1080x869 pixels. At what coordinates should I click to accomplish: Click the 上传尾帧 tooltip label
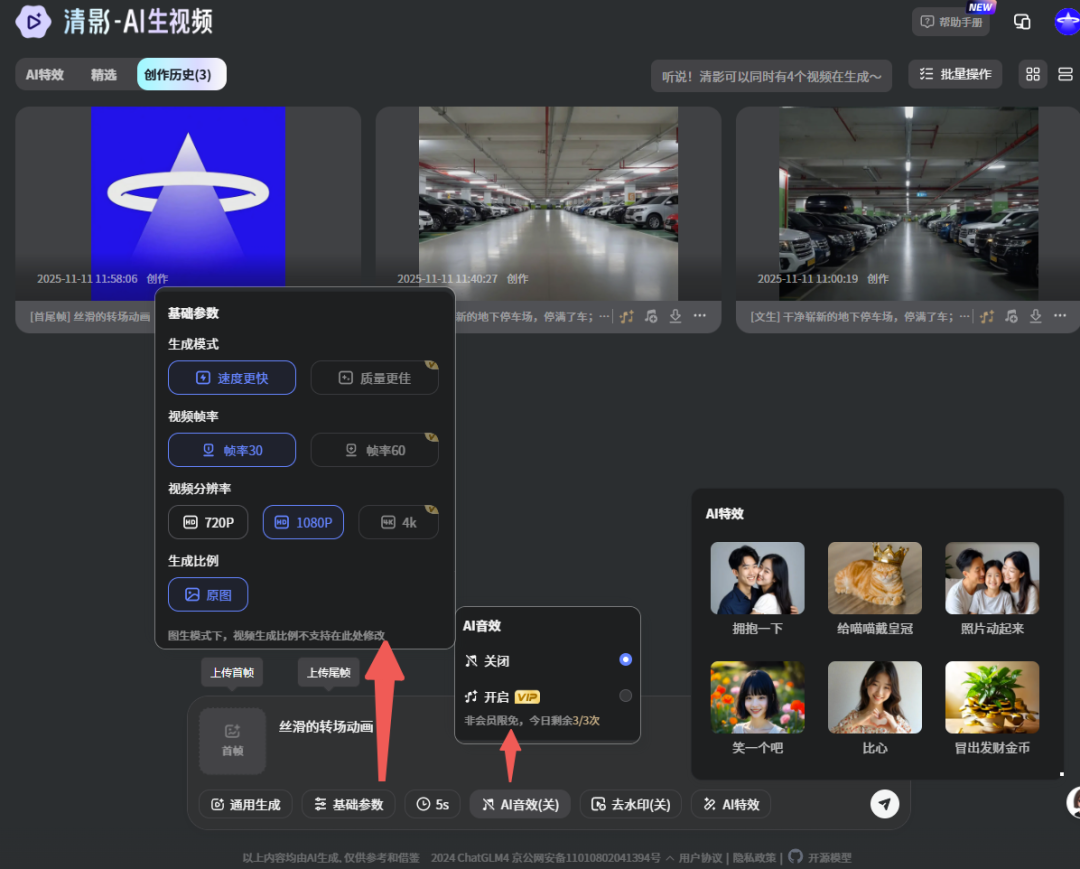329,672
